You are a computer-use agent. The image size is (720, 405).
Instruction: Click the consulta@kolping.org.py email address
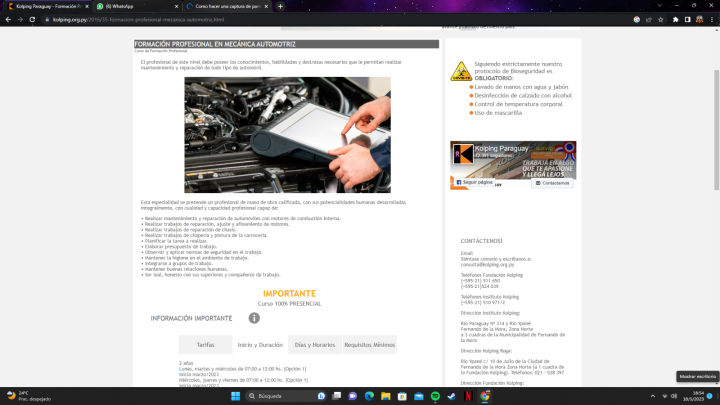(487, 264)
